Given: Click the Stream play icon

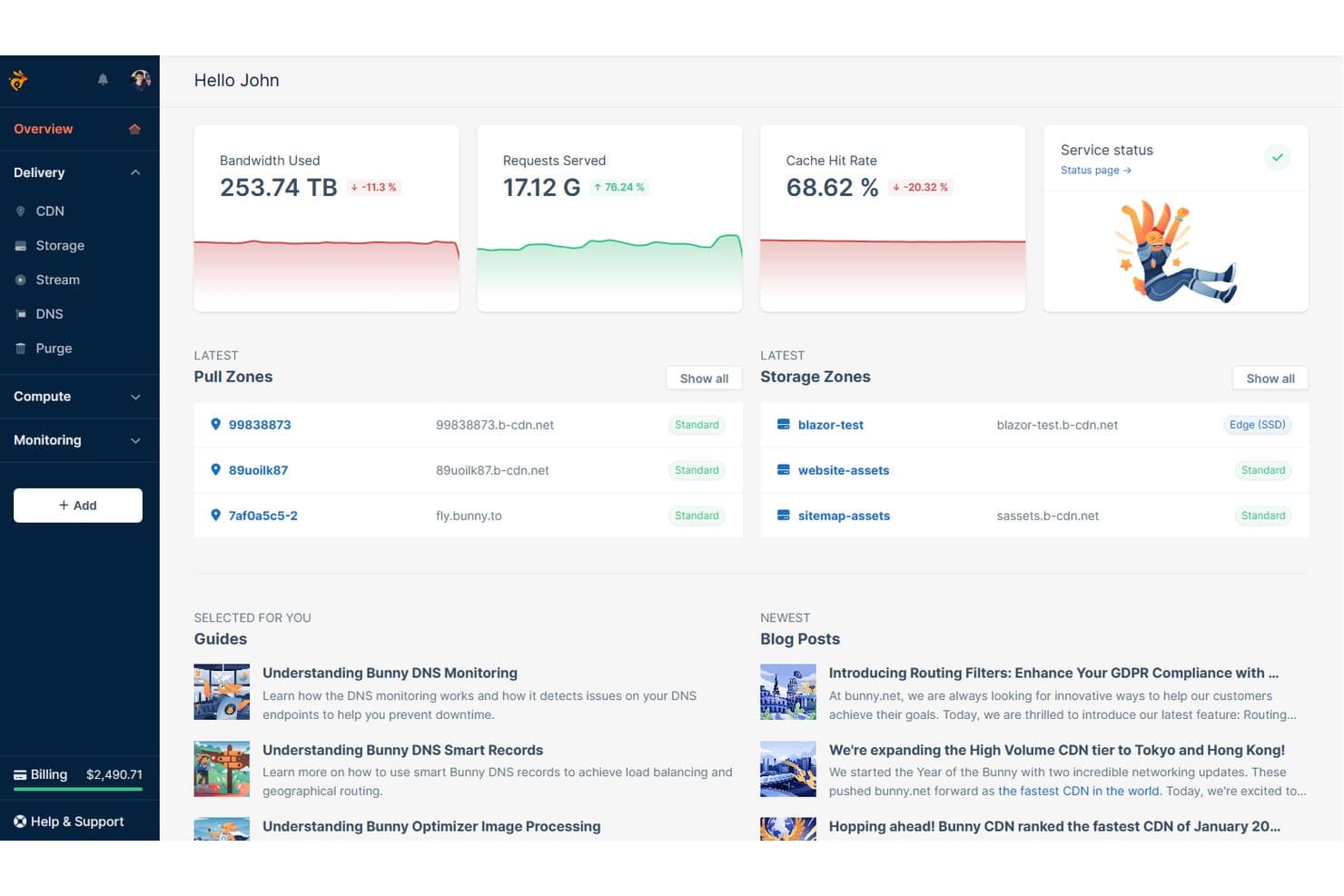Looking at the screenshot, I should (x=21, y=281).
